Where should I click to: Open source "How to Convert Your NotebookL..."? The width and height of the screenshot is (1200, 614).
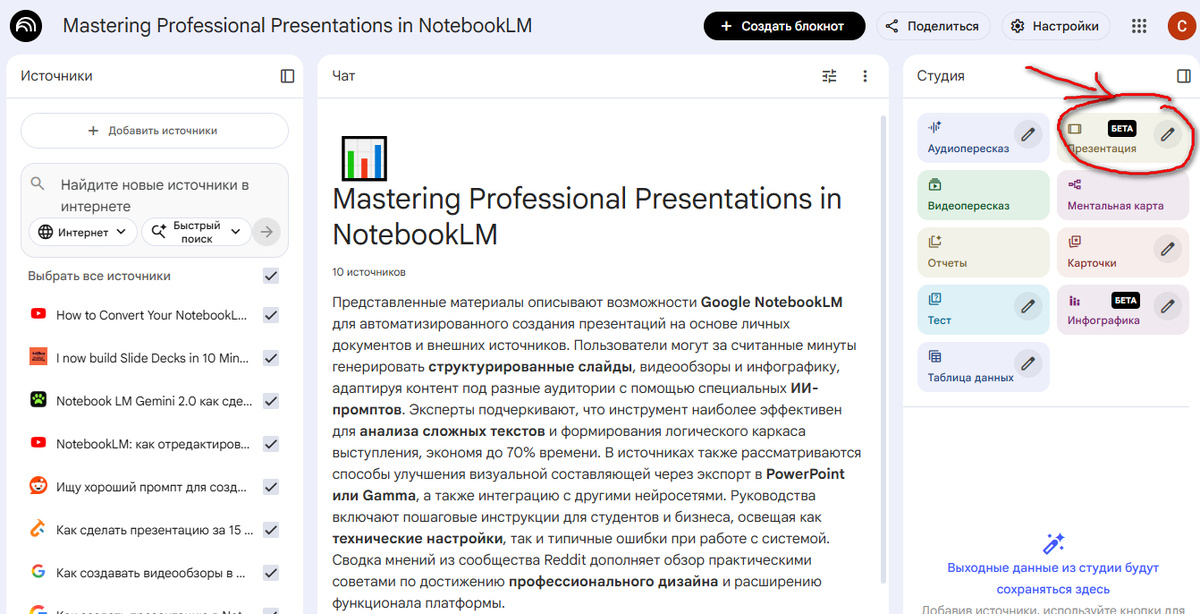tap(151, 315)
